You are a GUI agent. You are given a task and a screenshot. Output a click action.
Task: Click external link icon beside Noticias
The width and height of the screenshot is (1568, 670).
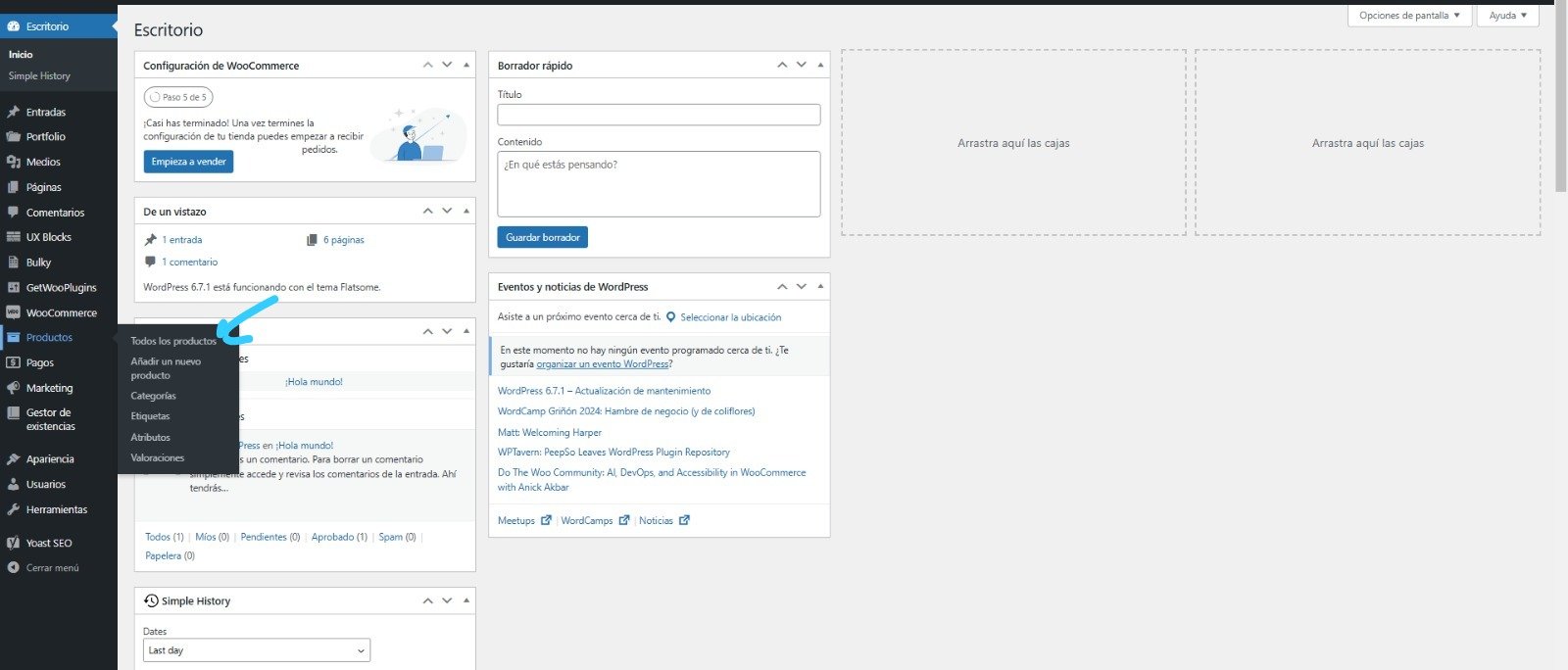pos(684,520)
